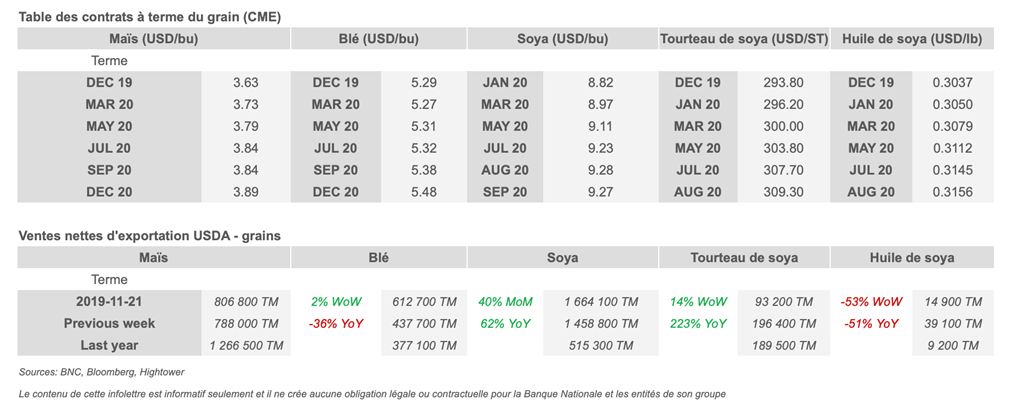The height and width of the screenshot is (417, 1024).
Task: Select the soya price 8.82 cell
Action: point(600,83)
